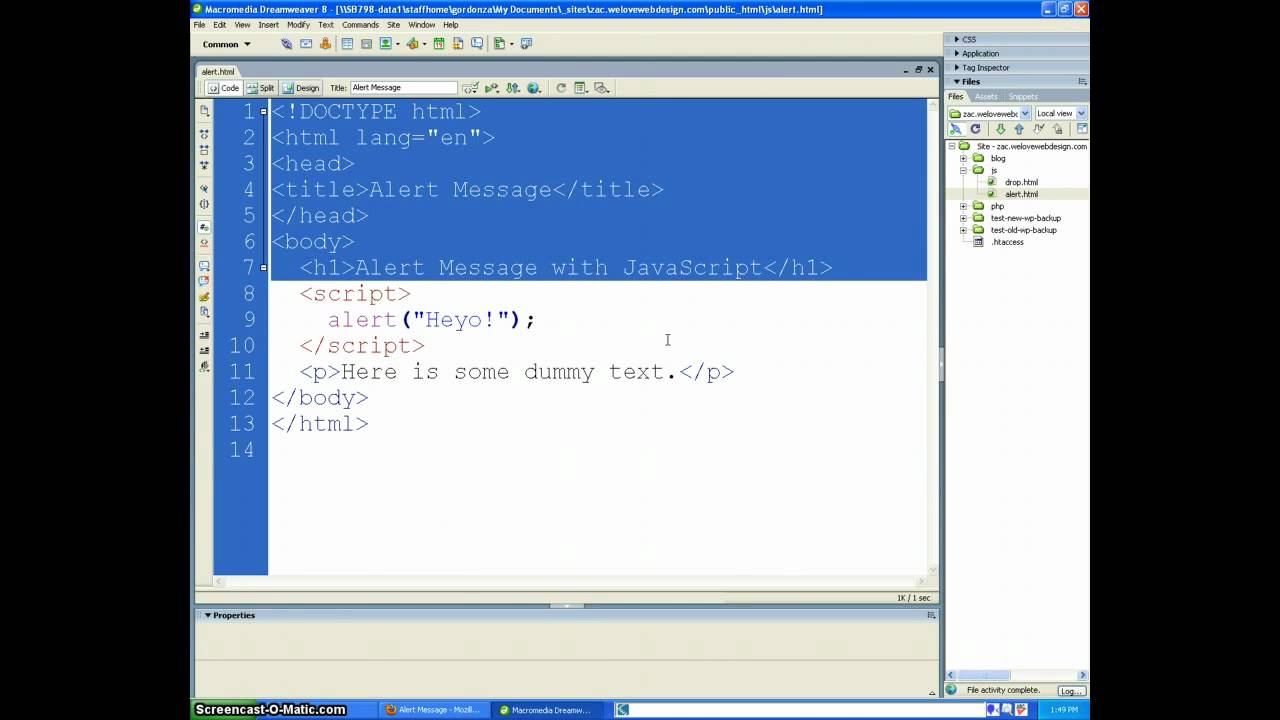This screenshot has height=720, width=1280.
Task: Click the Get Files down-arrow icon
Action: pyautogui.click(x=1000, y=129)
